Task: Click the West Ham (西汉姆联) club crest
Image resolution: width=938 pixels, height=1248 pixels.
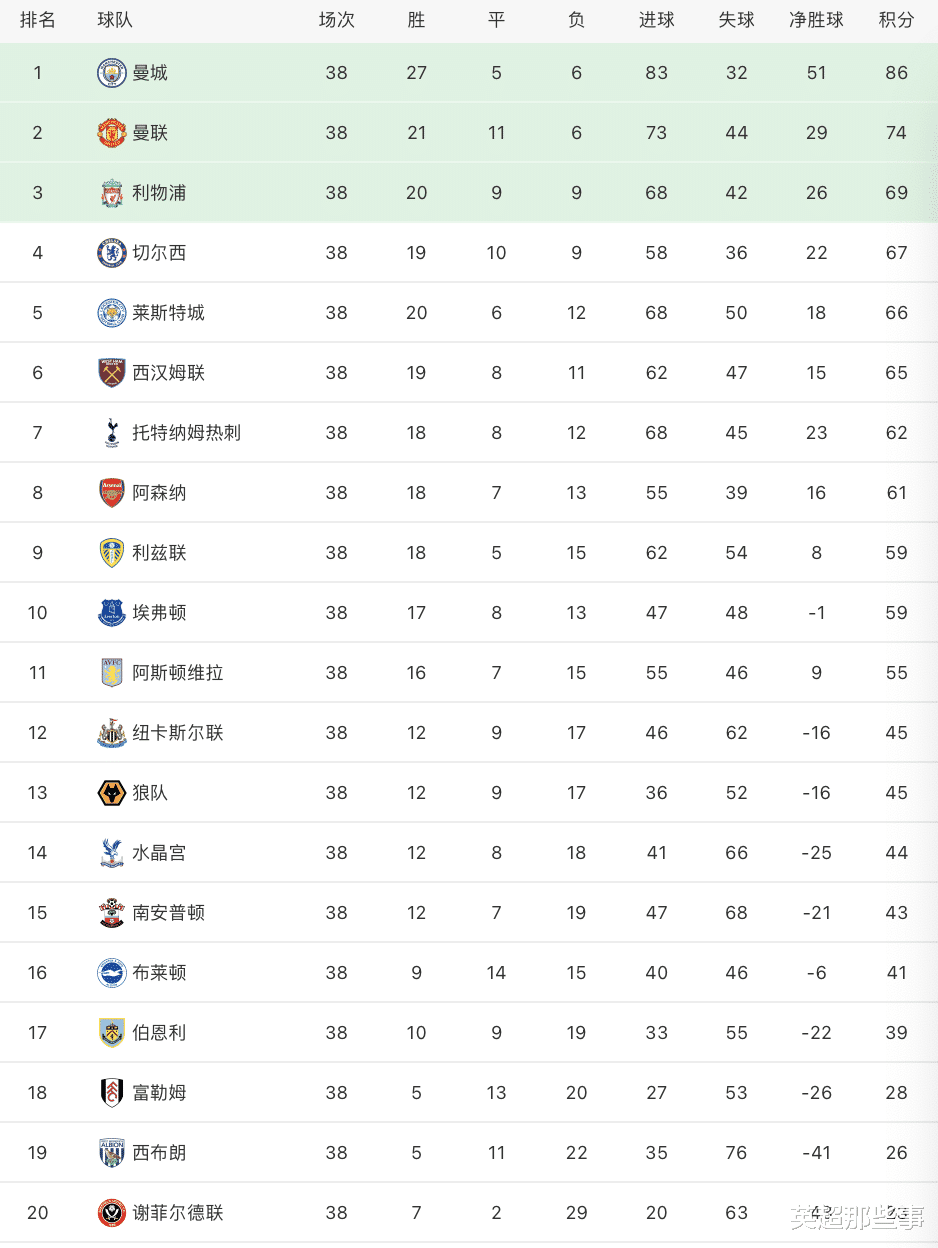Action: pyautogui.click(x=112, y=373)
